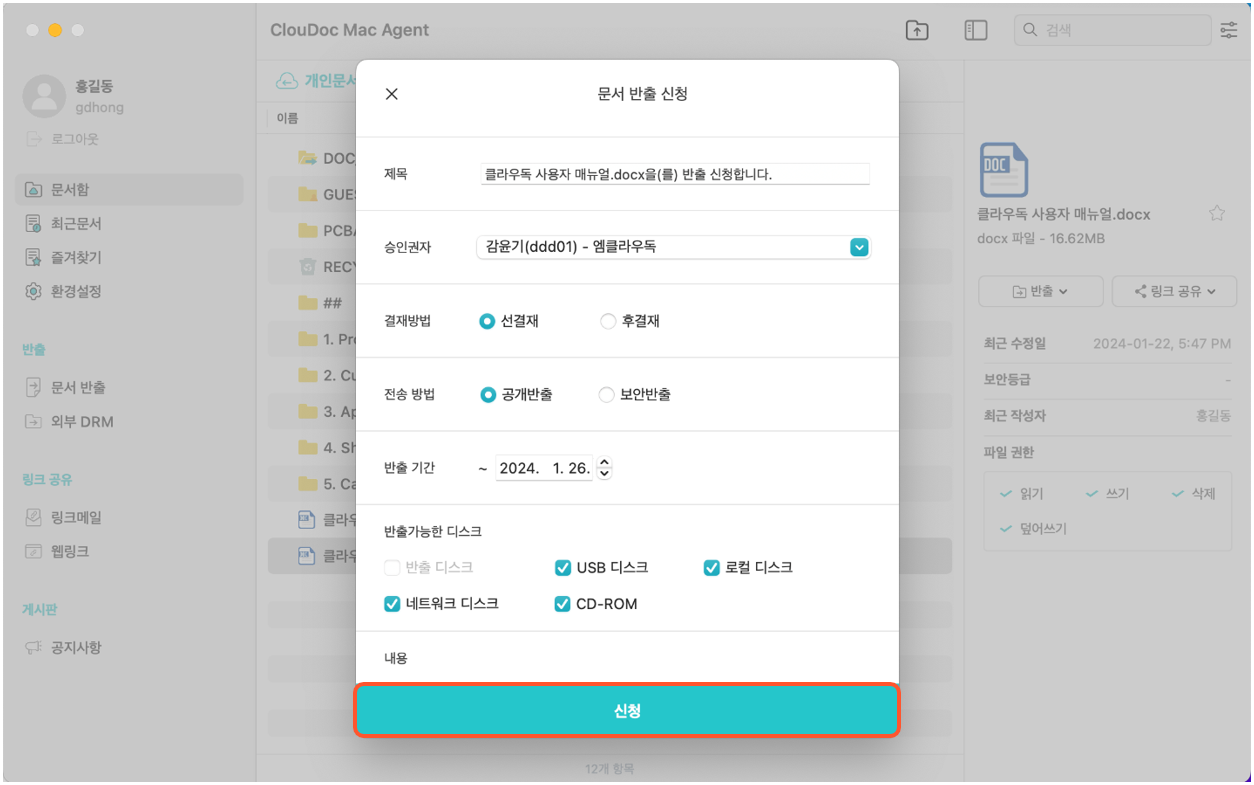Uncheck the CD-ROM checkbox

click(x=563, y=604)
